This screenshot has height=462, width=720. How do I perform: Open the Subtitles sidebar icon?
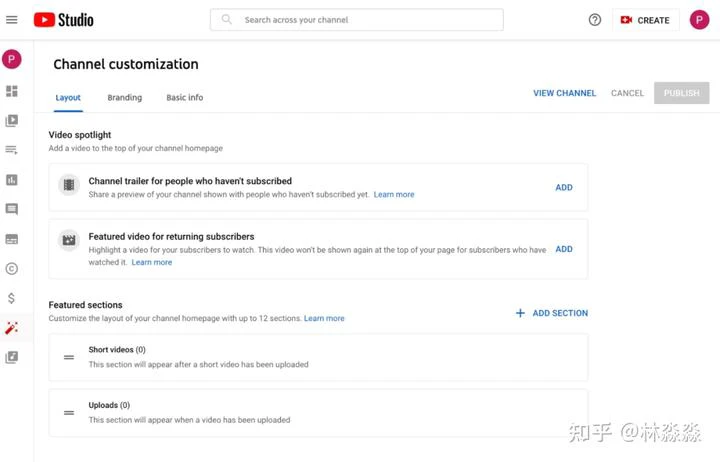coord(11,239)
